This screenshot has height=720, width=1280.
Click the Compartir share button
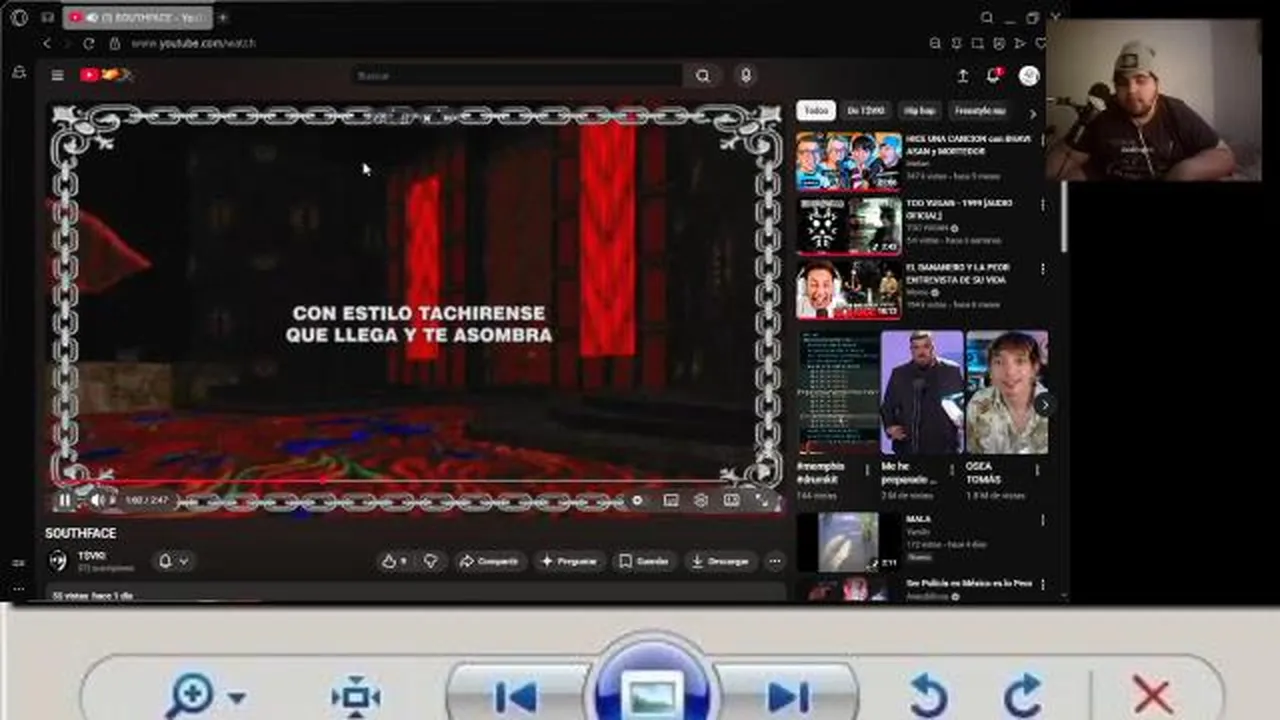489,562
